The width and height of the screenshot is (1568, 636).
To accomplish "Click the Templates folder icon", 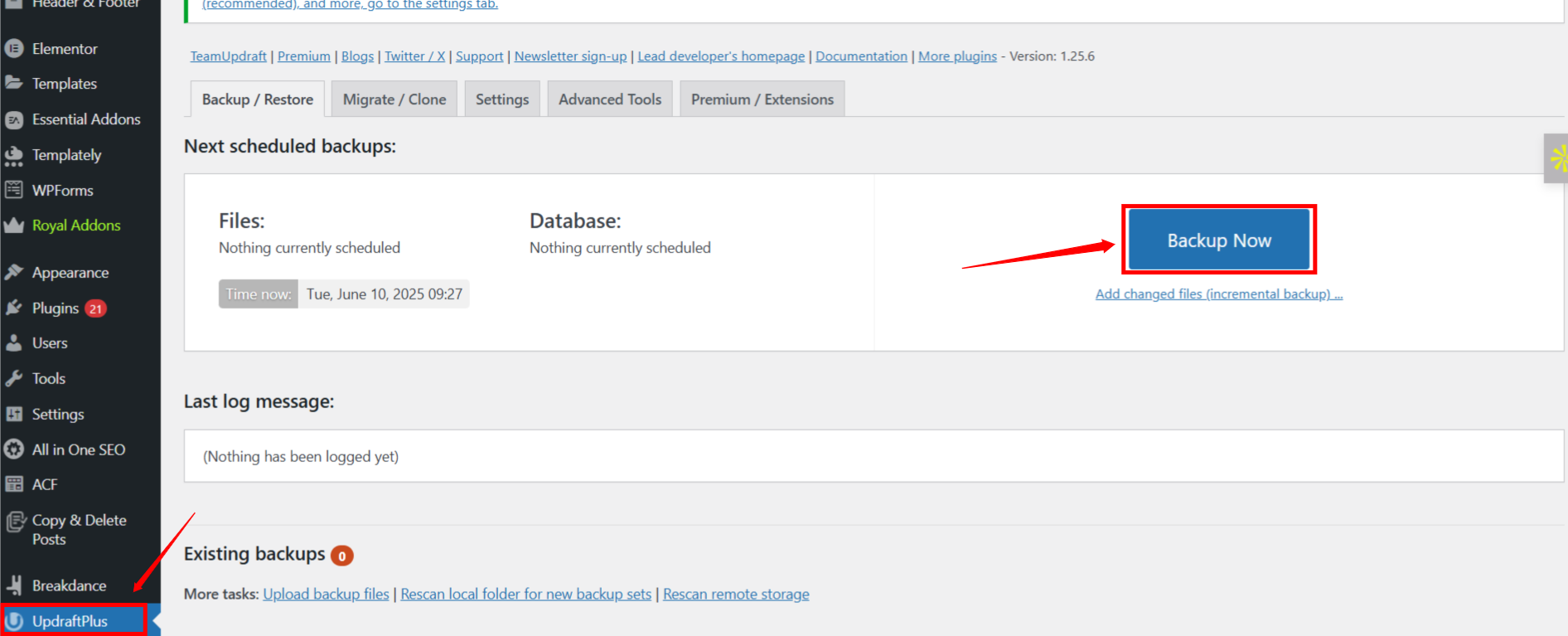I will pos(14,83).
